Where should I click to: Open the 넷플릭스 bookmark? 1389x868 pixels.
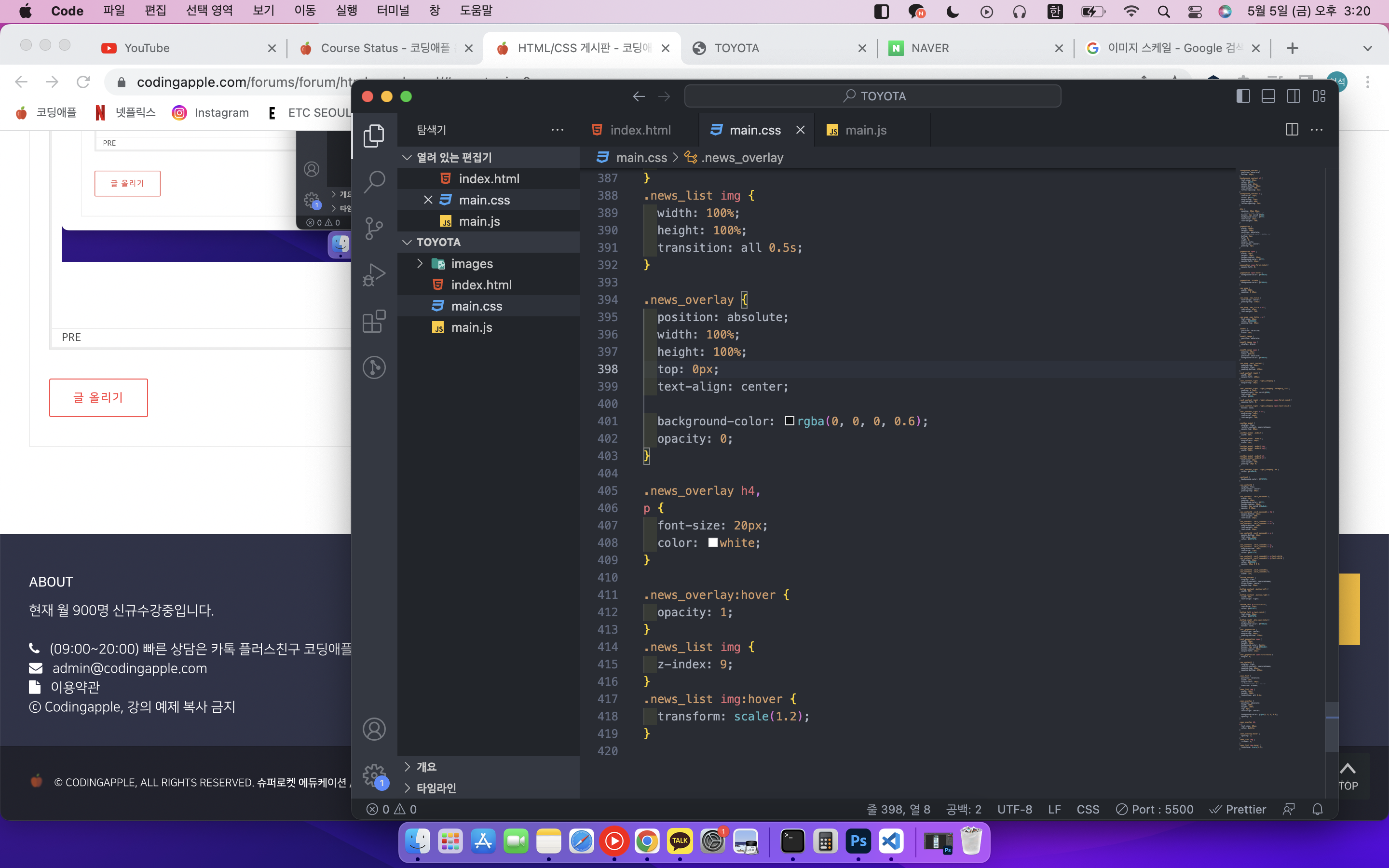click(124, 112)
